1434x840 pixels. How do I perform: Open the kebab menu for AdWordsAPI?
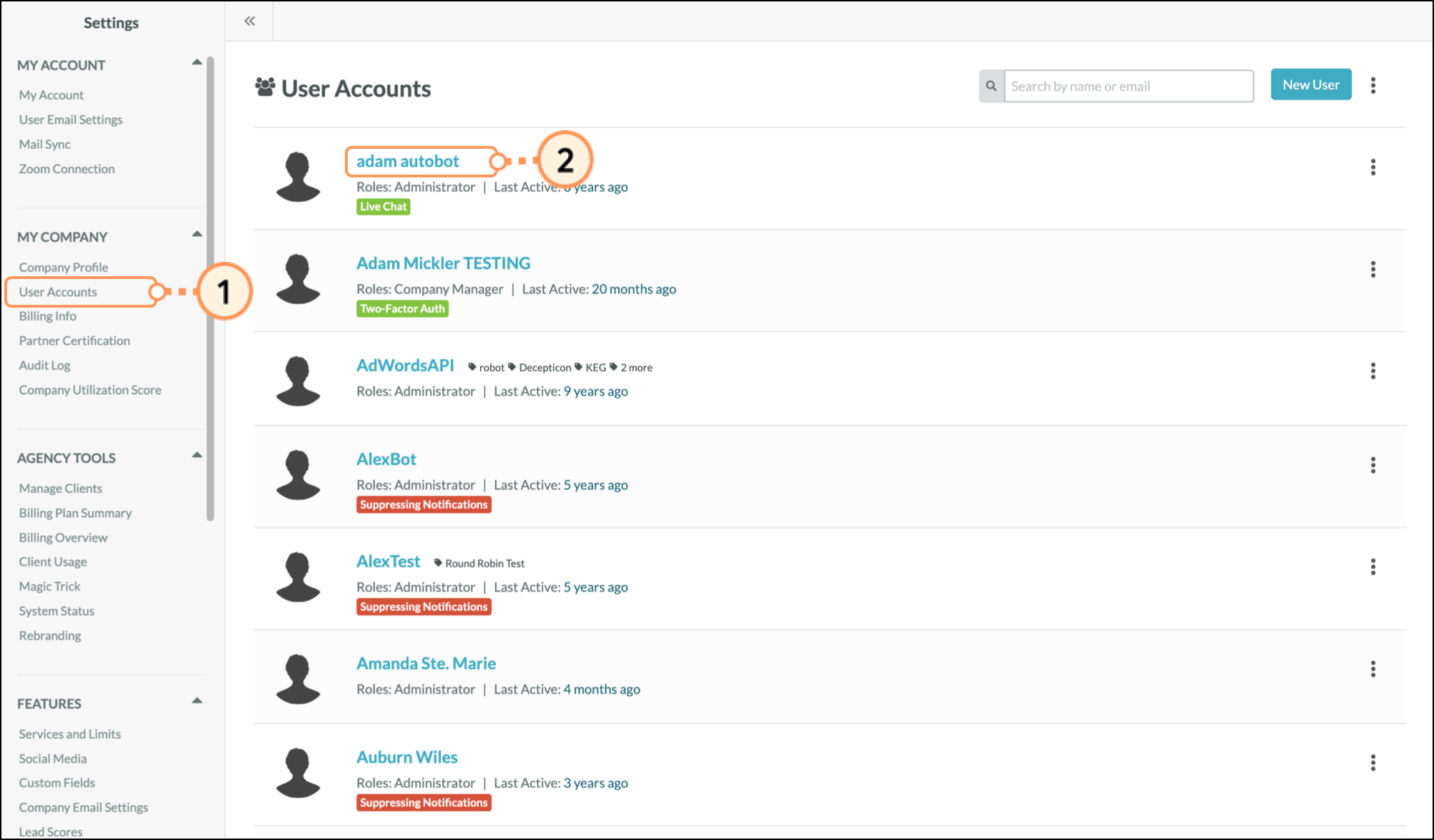pyautogui.click(x=1372, y=371)
